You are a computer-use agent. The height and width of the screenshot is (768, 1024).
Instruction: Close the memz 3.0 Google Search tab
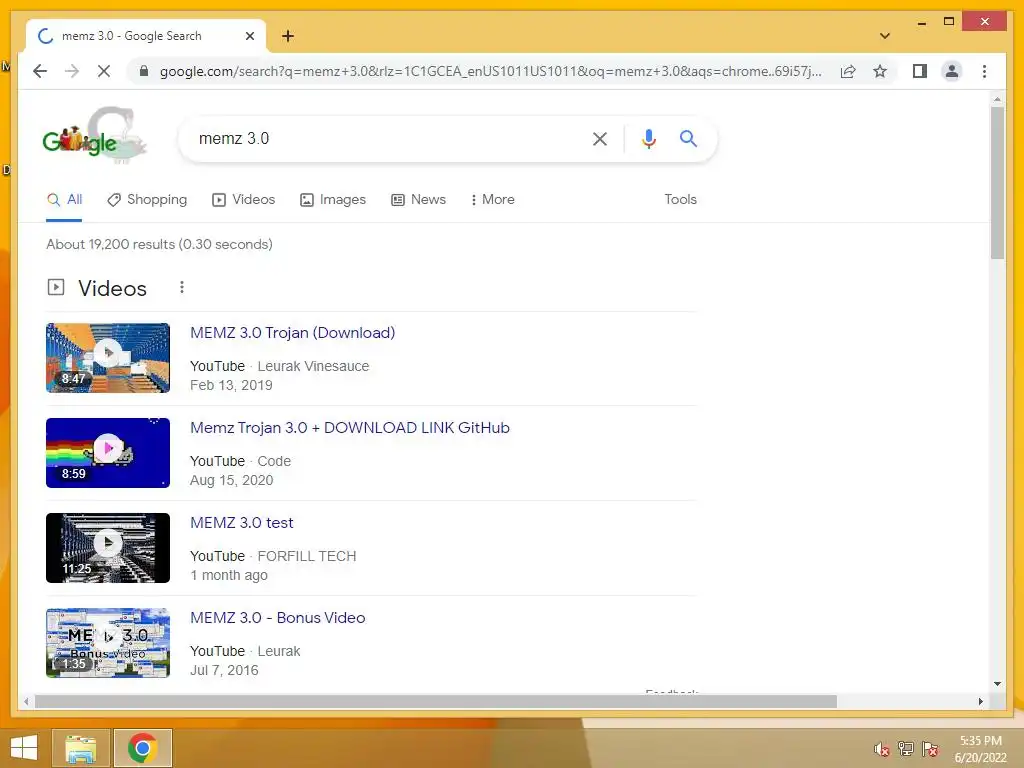click(249, 36)
